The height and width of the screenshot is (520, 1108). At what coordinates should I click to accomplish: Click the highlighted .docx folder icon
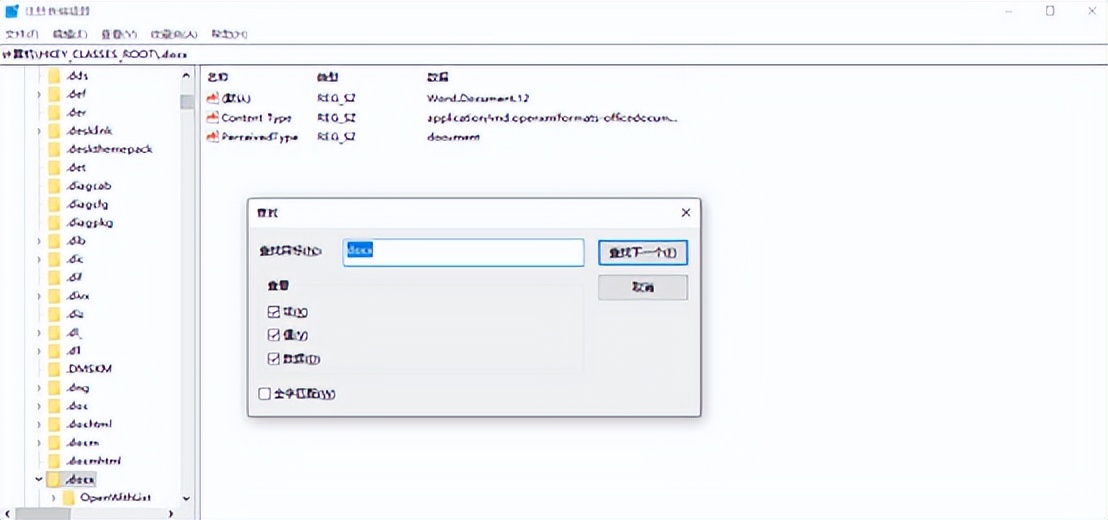click(x=54, y=480)
